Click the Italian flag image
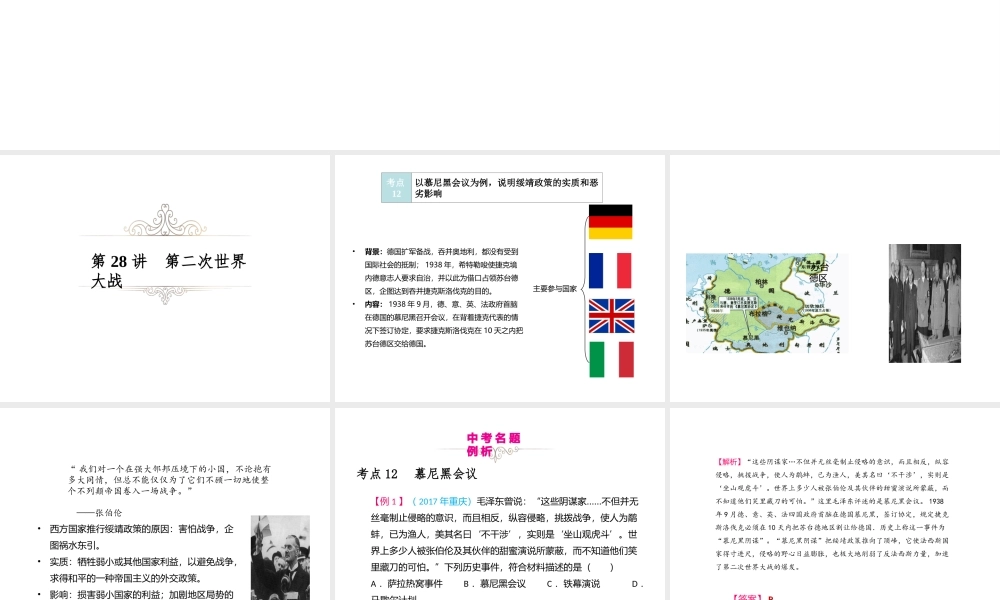1000x600 pixels. point(611,360)
